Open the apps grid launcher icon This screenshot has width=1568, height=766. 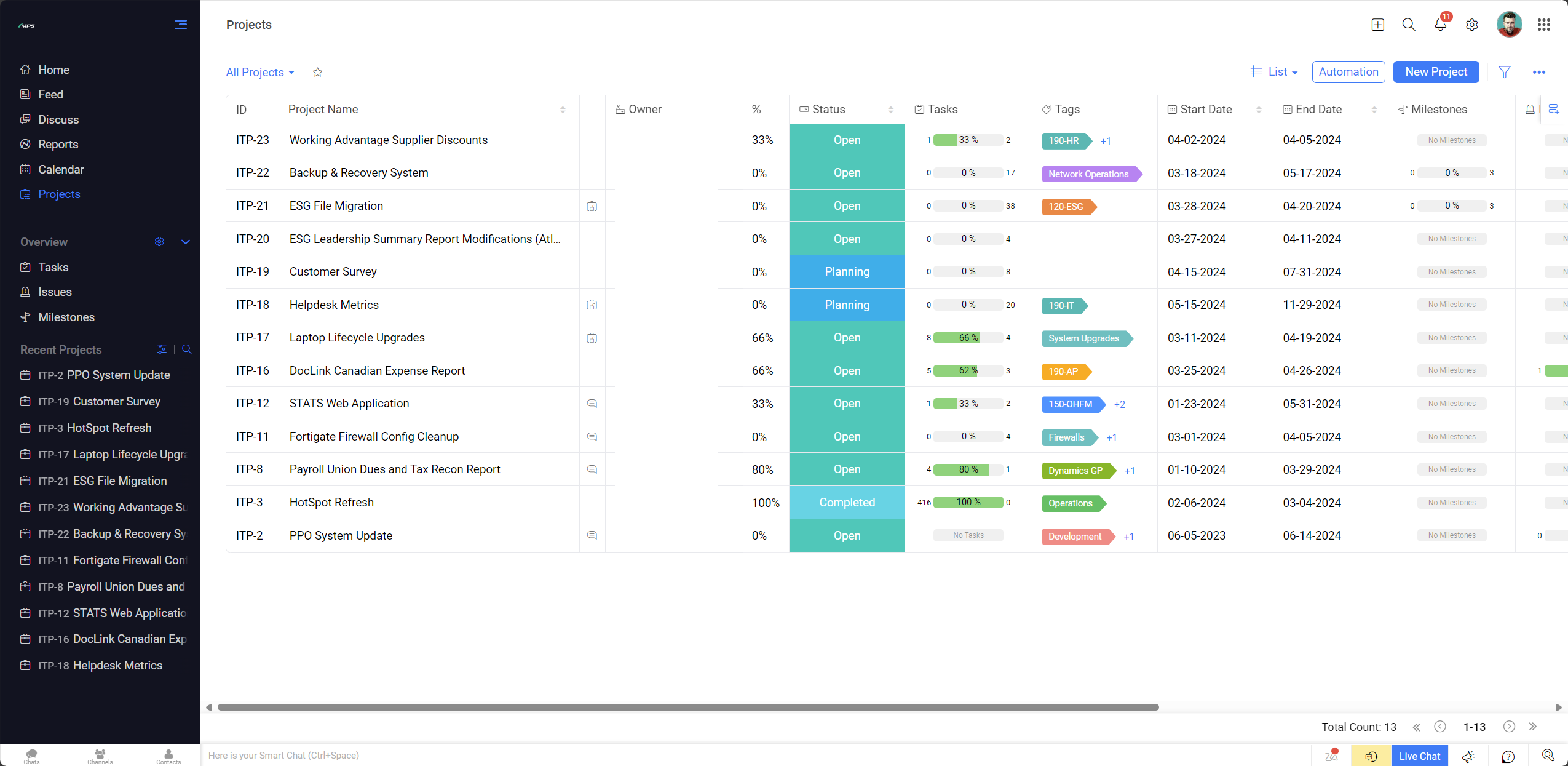click(1543, 25)
